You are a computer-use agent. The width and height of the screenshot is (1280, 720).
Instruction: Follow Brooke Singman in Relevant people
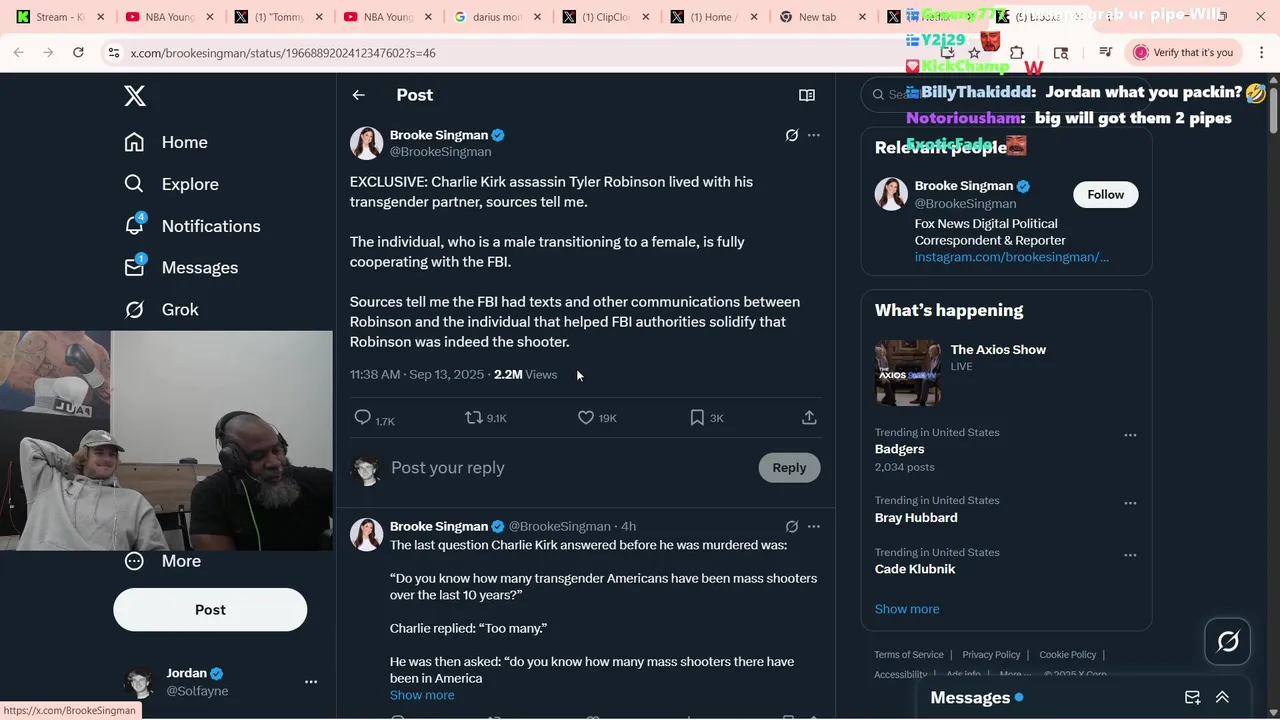1105,194
